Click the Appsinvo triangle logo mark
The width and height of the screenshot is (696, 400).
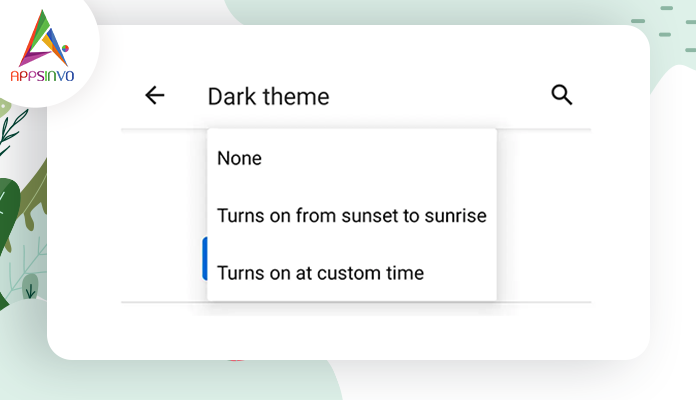pyautogui.click(x=44, y=39)
